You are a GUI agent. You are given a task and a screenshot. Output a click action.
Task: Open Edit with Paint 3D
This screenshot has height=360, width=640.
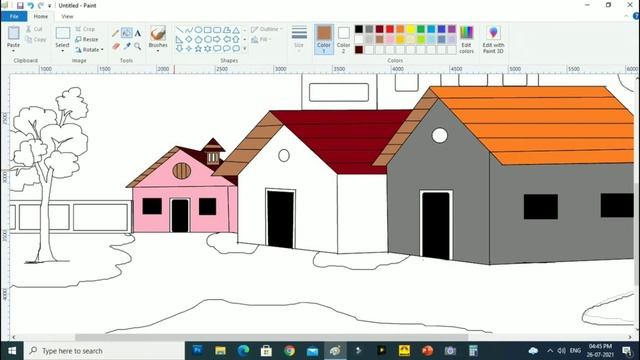pyautogui.click(x=493, y=39)
